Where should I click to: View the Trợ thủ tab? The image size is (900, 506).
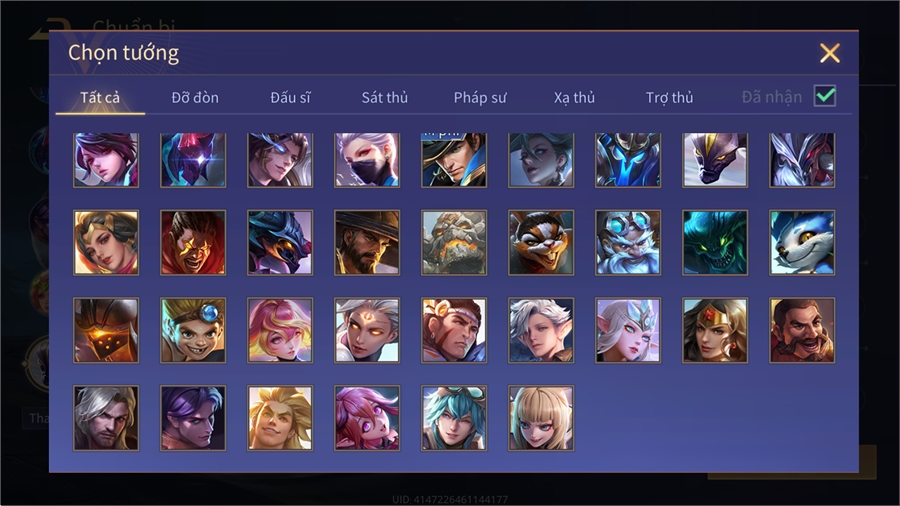[x=669, y=98]
